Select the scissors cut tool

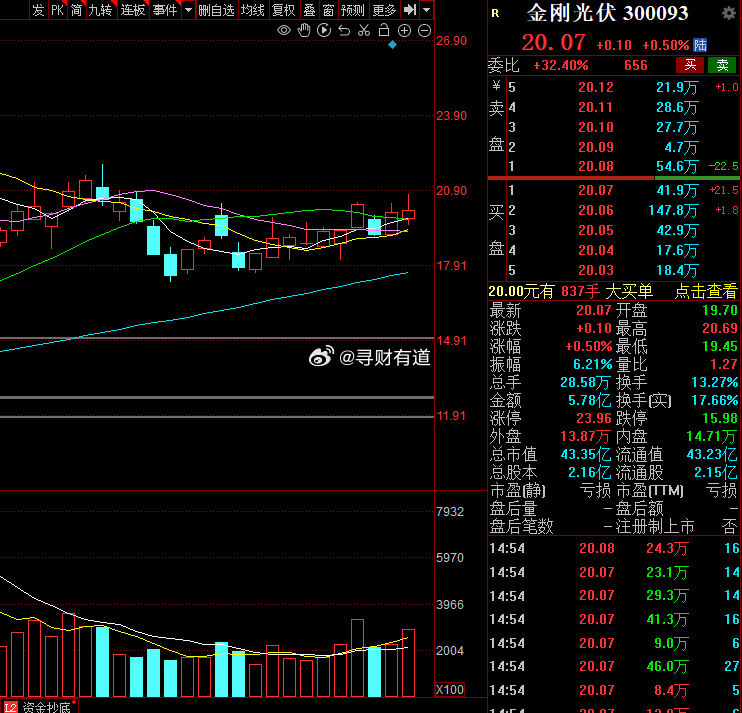tap(364, 31)
